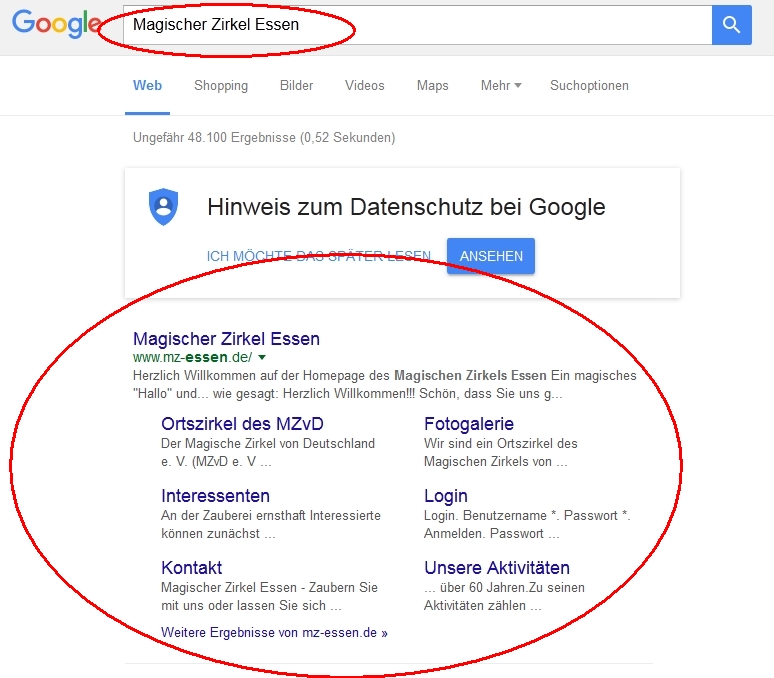The width and height of the screenshot is (774, 678).
Task: Click the www.mz-essen.de green URL
Action: click(x=193, y=357)
